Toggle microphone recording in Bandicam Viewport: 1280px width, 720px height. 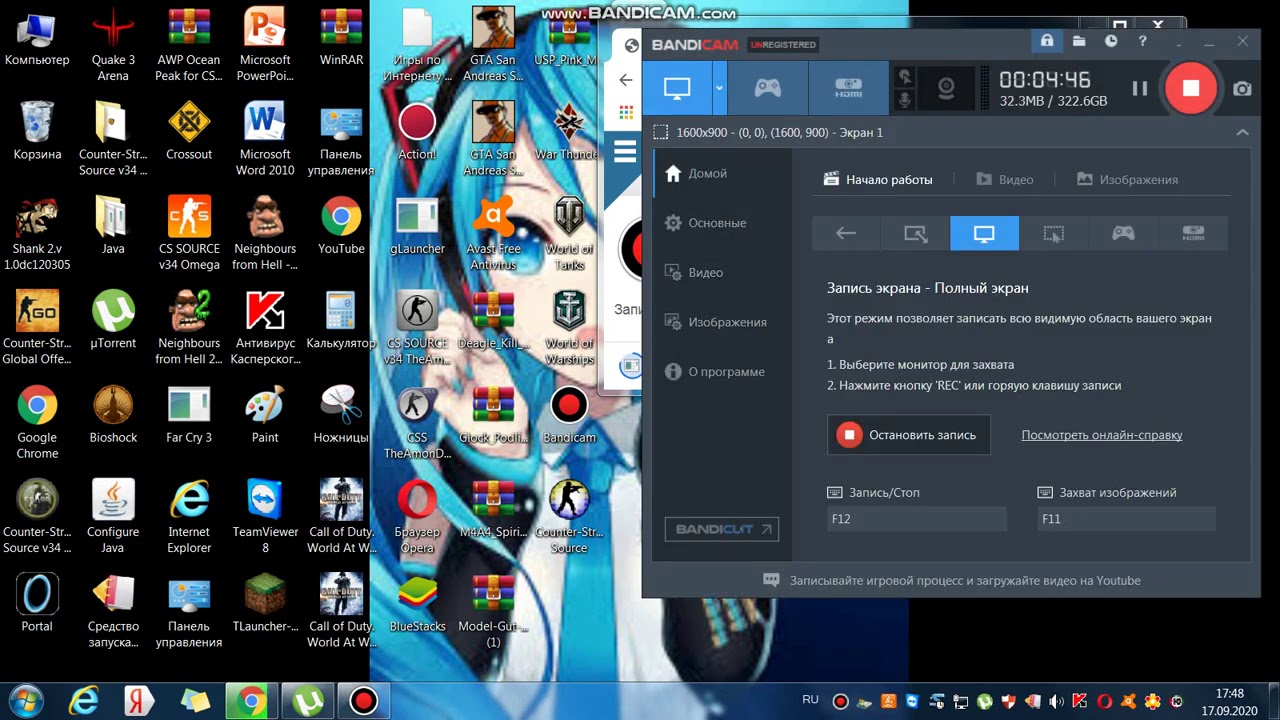(905, 100)
